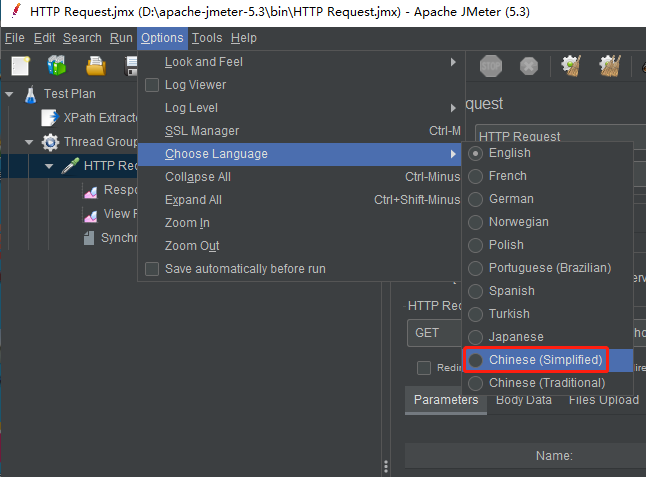Toggle the Log Viewer checkbox
This screenshot has height=477, width=646.
point(152,85)
